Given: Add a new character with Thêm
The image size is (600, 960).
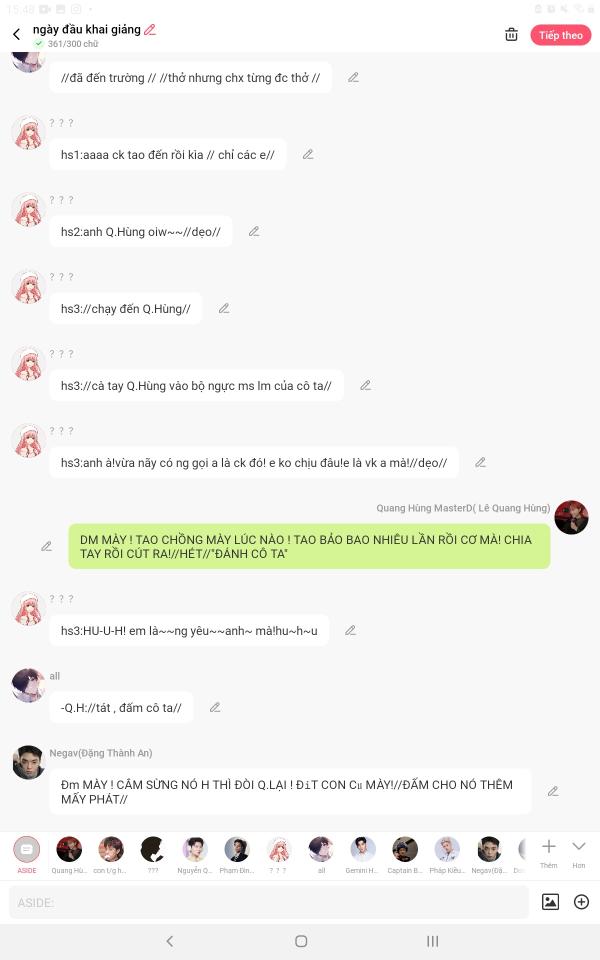Looking at the screenshot, I should (x=549, y=853).
